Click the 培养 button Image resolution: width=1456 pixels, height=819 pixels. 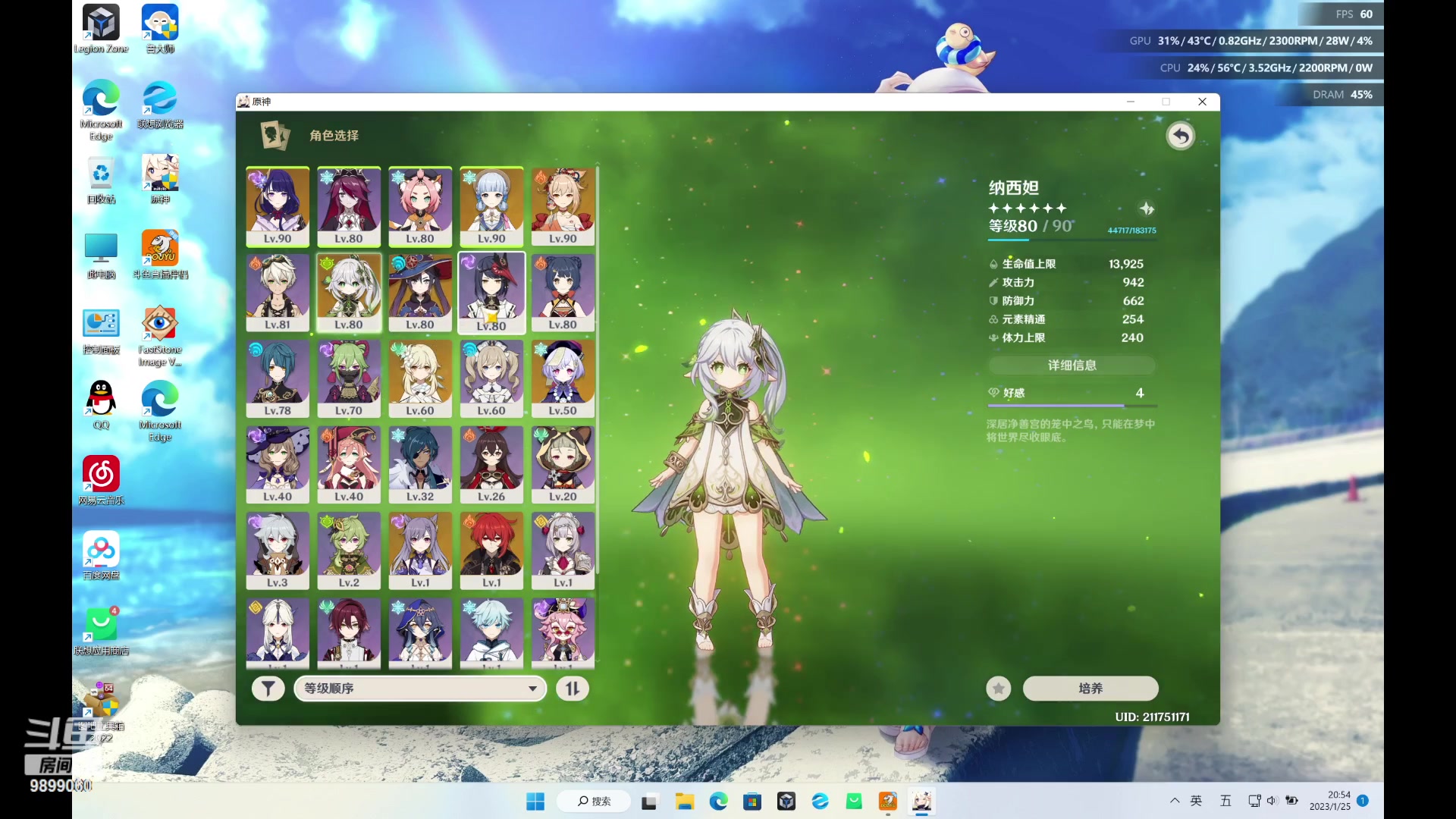(1090, 689)
